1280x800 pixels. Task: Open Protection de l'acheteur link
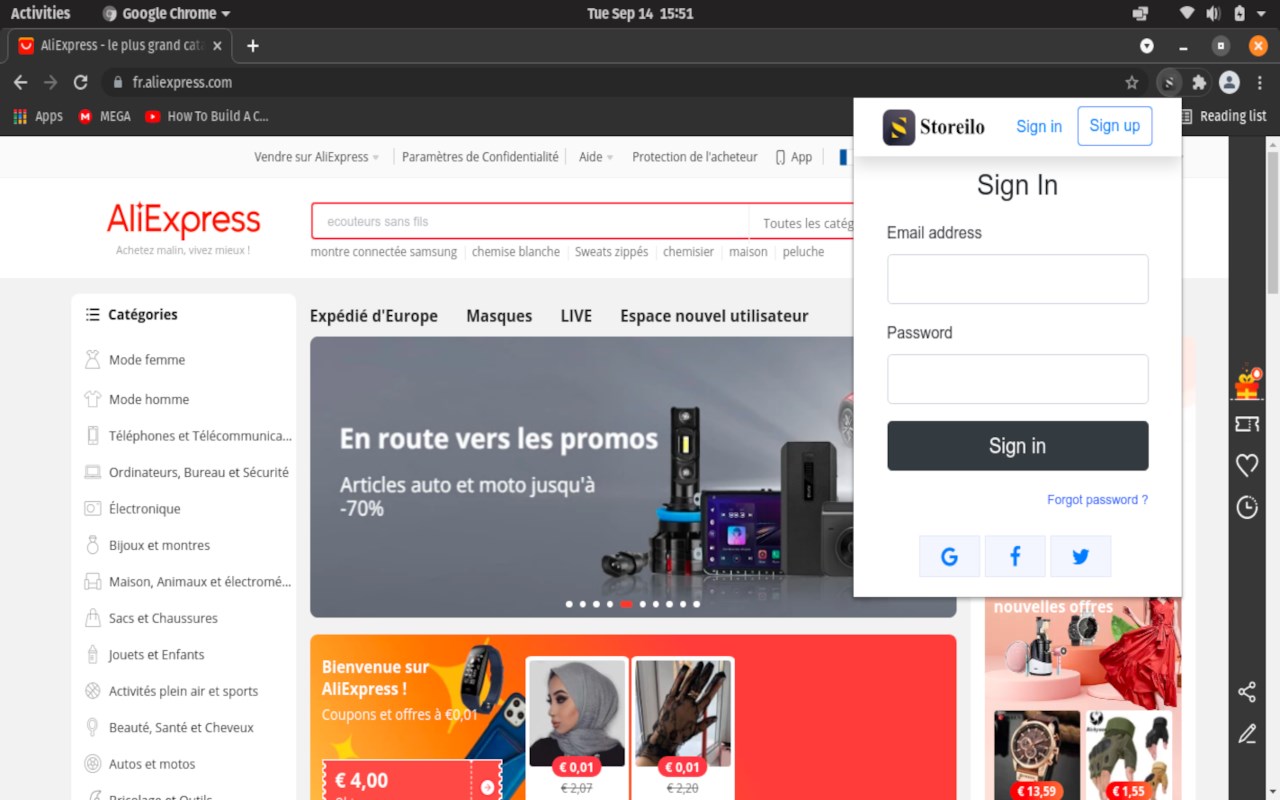[695, 157]
